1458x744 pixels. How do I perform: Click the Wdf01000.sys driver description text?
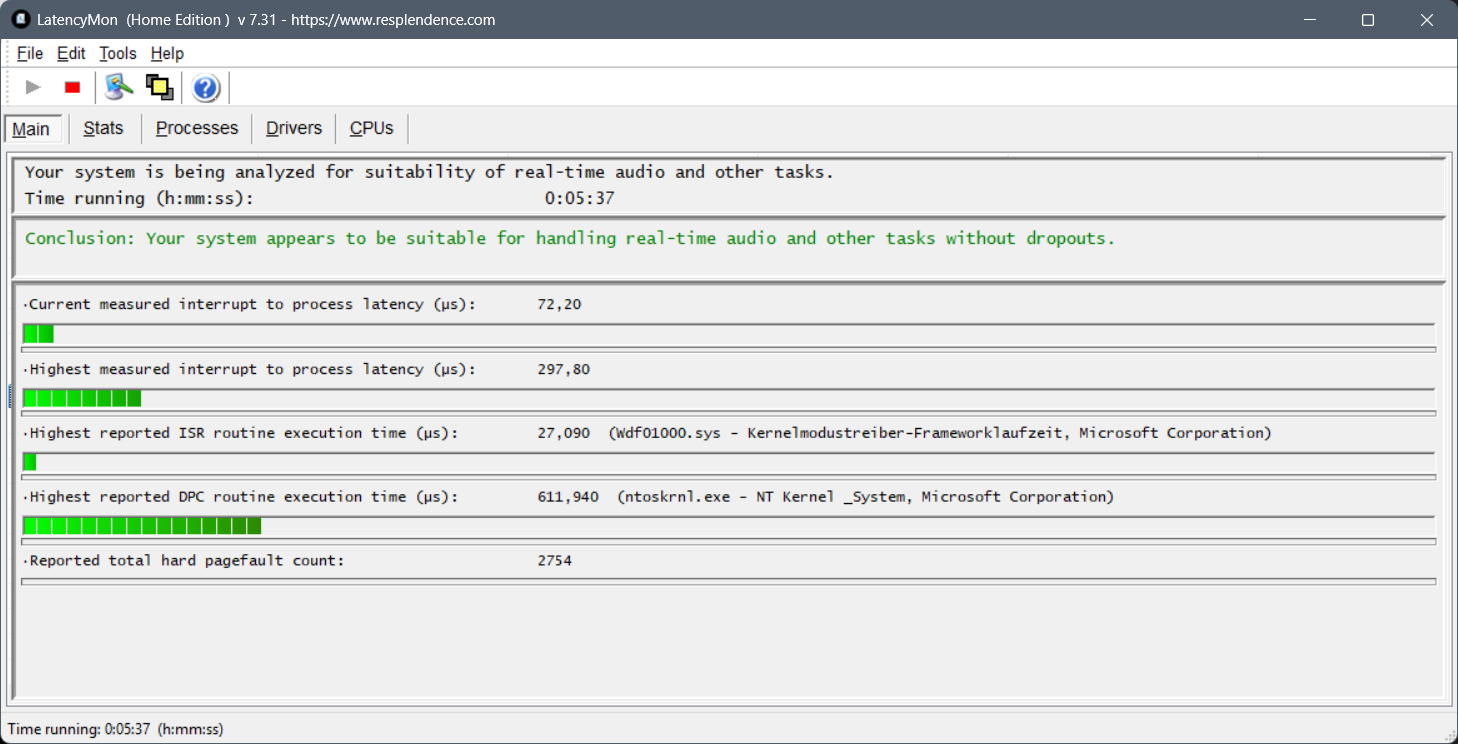pyautogui.click(x=939, y=433)
